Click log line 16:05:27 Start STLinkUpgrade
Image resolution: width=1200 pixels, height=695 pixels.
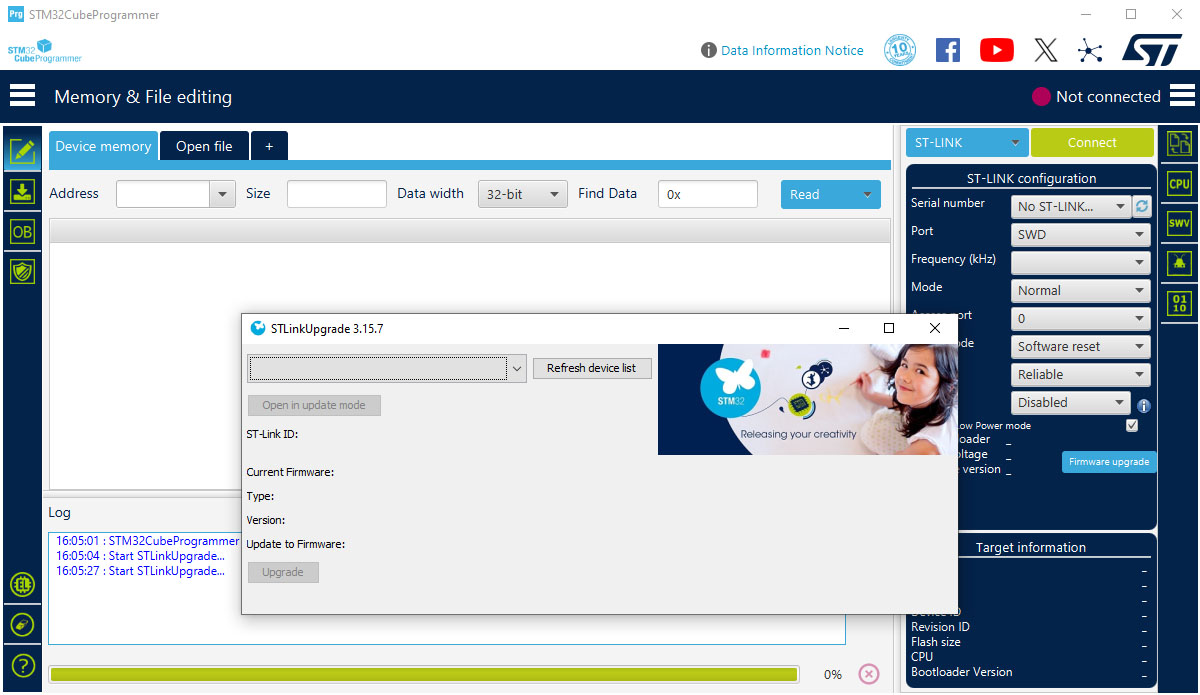click(140, 571)
